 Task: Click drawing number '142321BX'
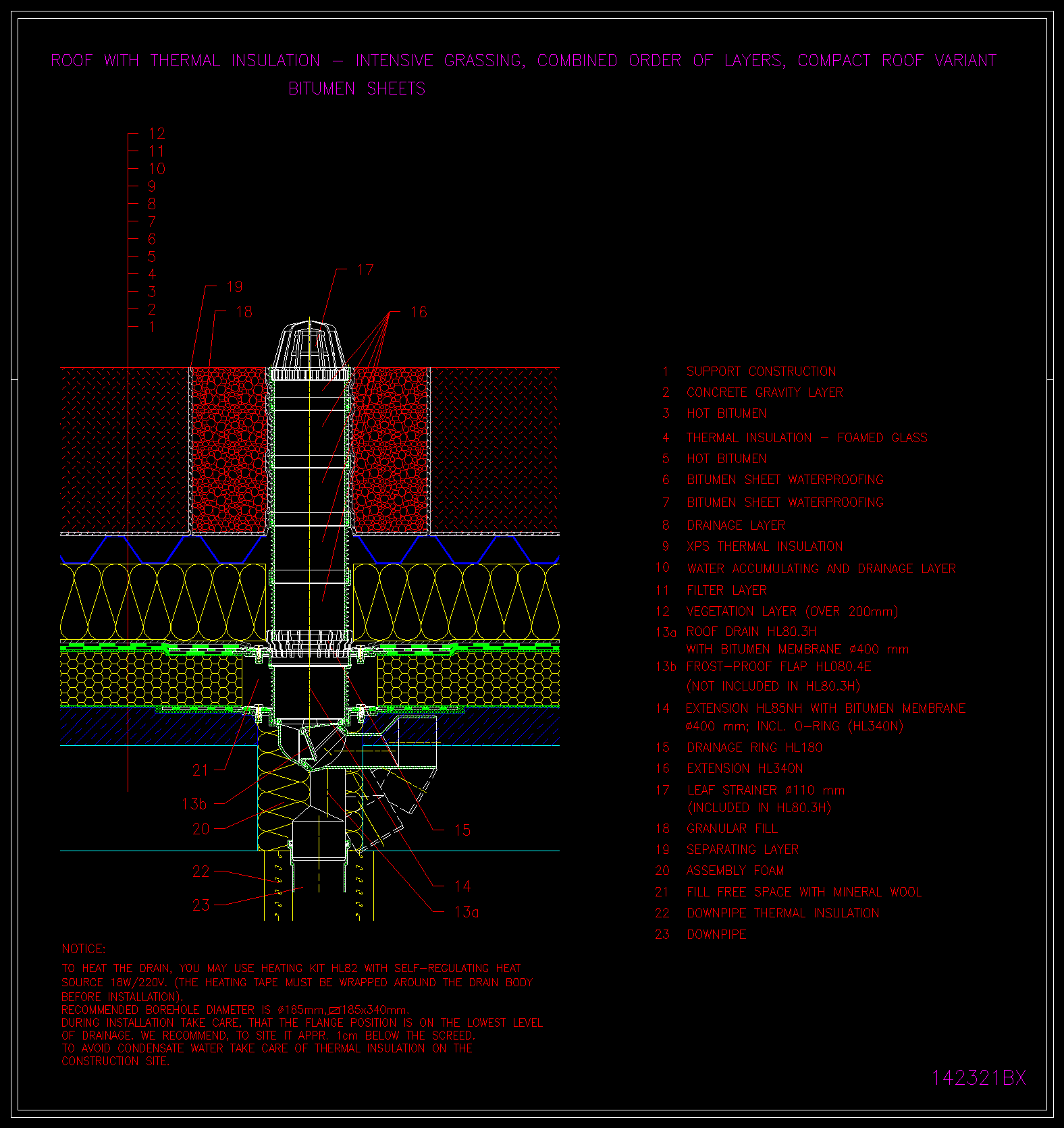pos(979,1078)
